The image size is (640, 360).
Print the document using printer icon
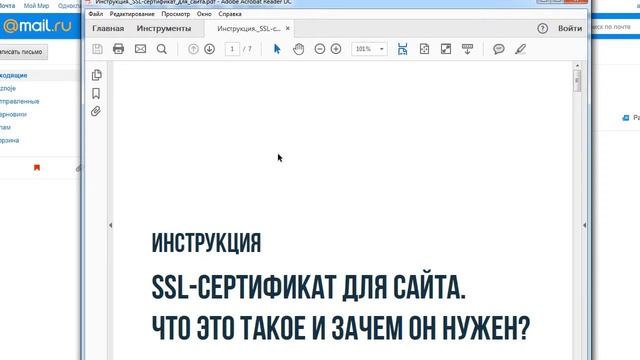tap(118, 49)
